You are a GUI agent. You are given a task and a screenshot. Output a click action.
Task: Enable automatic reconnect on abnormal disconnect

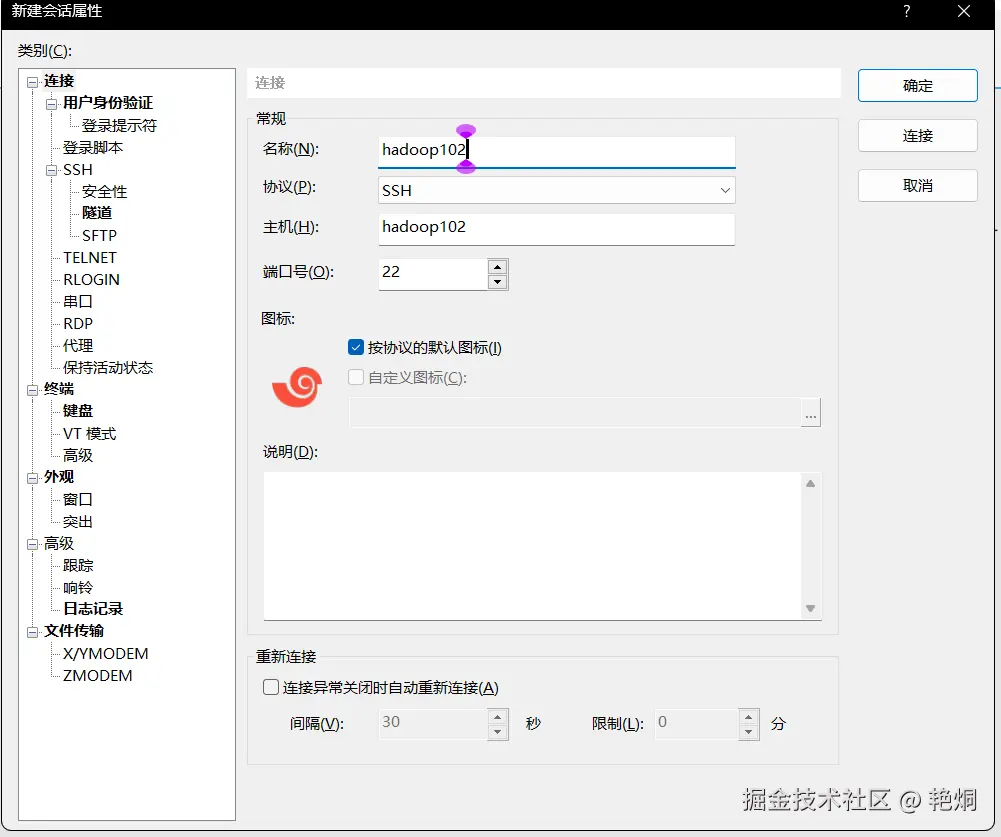click(271, 687)
